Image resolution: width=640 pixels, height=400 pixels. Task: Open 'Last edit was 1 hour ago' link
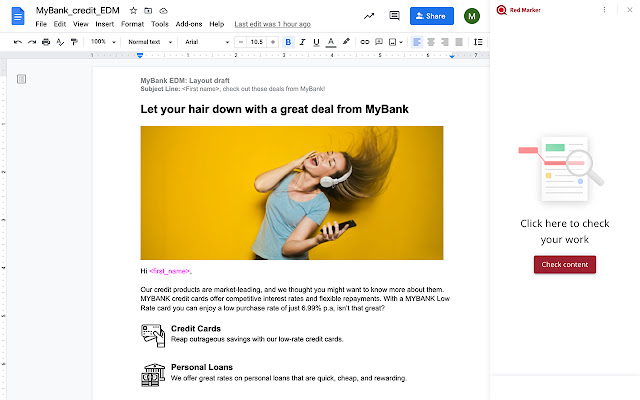pos(273,24)
